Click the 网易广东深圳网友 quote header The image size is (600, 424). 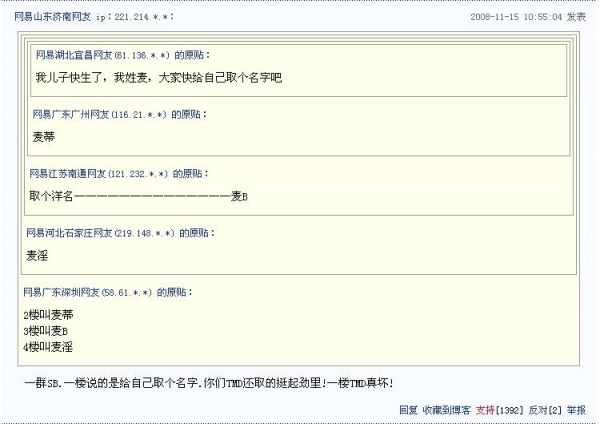[x=66, y=292]
